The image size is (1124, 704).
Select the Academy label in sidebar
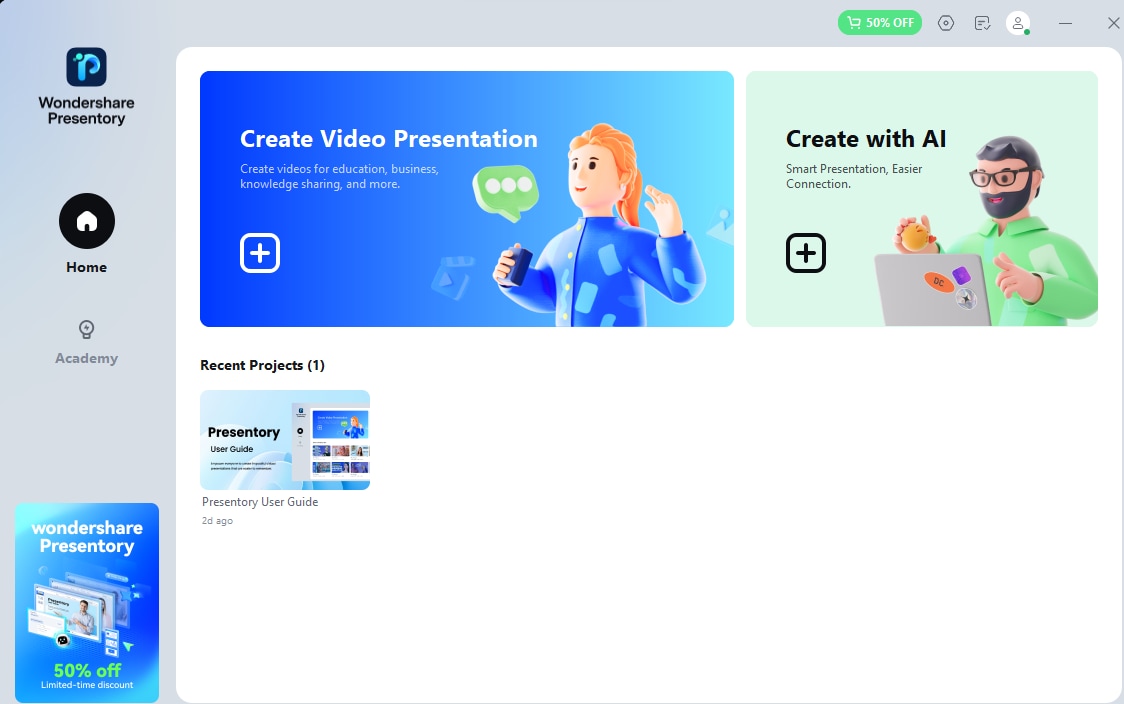coord(87,358)
